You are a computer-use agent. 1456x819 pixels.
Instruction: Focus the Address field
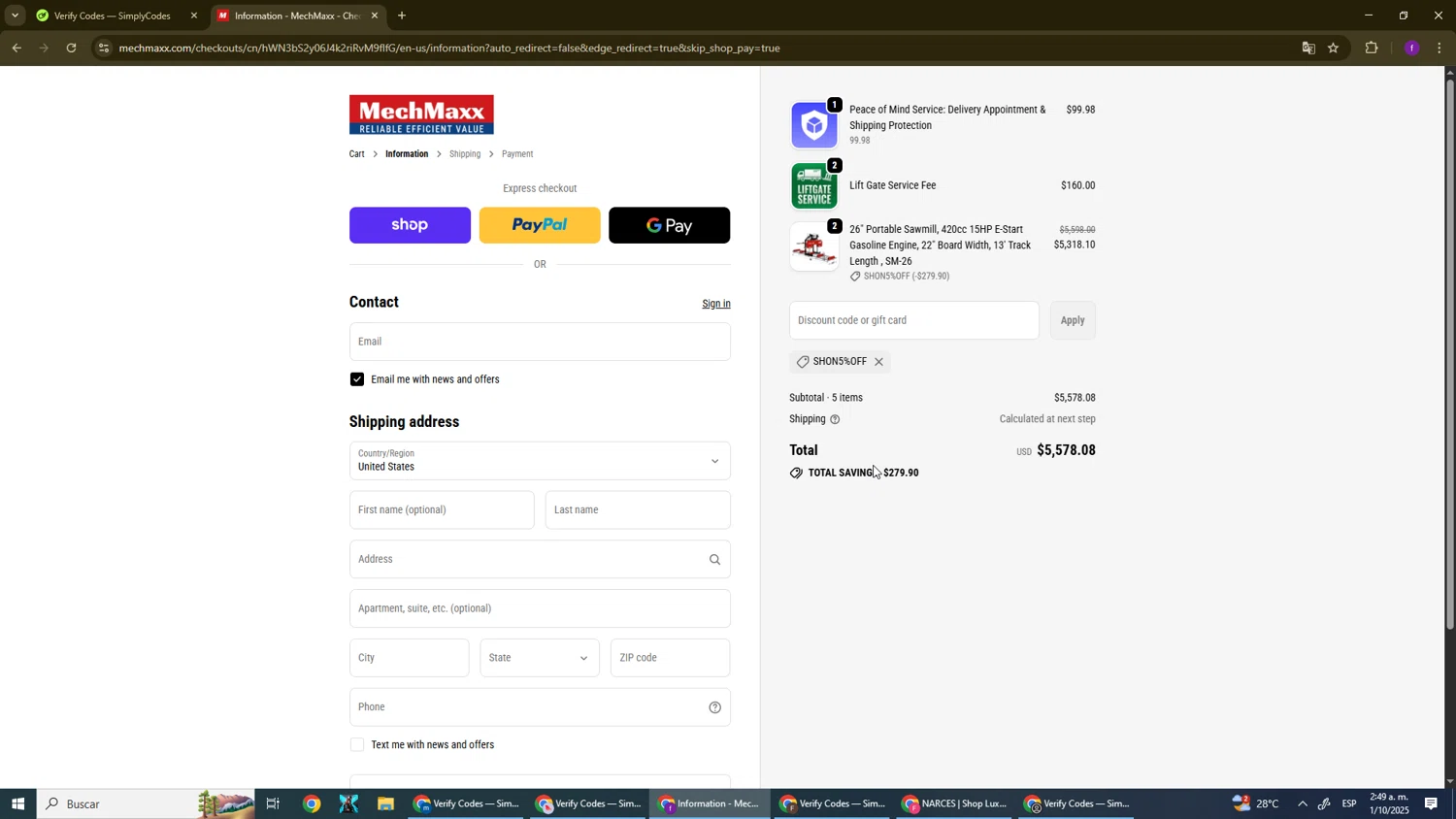coord(540,560)
